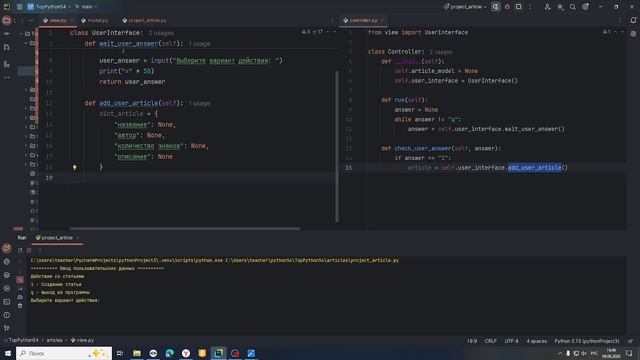640x360 pixels.
Task: Click Rerun icon in Run panel toolbar
Action: pos(20,250)
